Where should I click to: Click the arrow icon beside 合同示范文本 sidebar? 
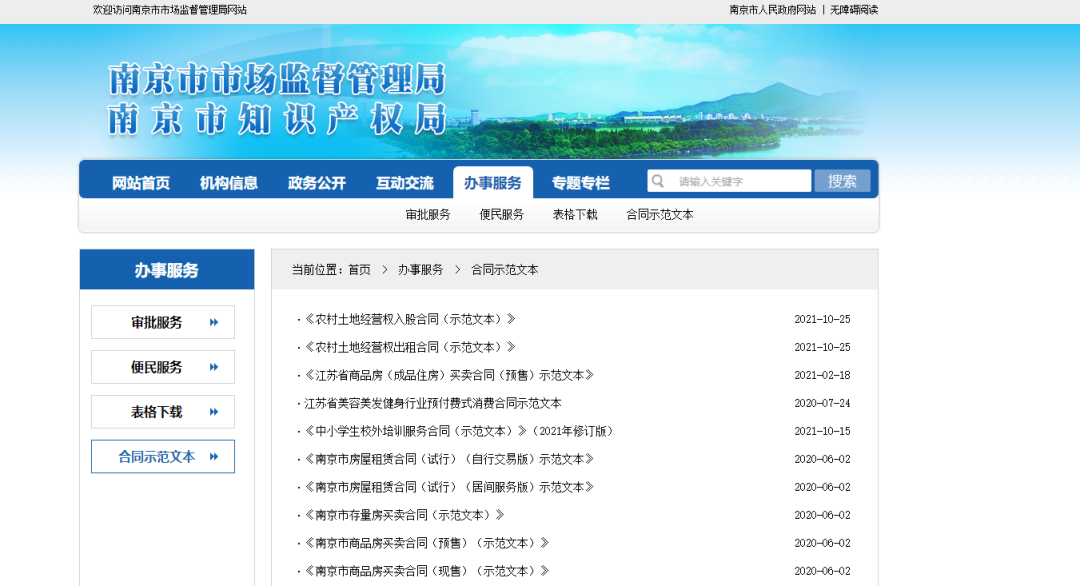(x=214, y=457)
